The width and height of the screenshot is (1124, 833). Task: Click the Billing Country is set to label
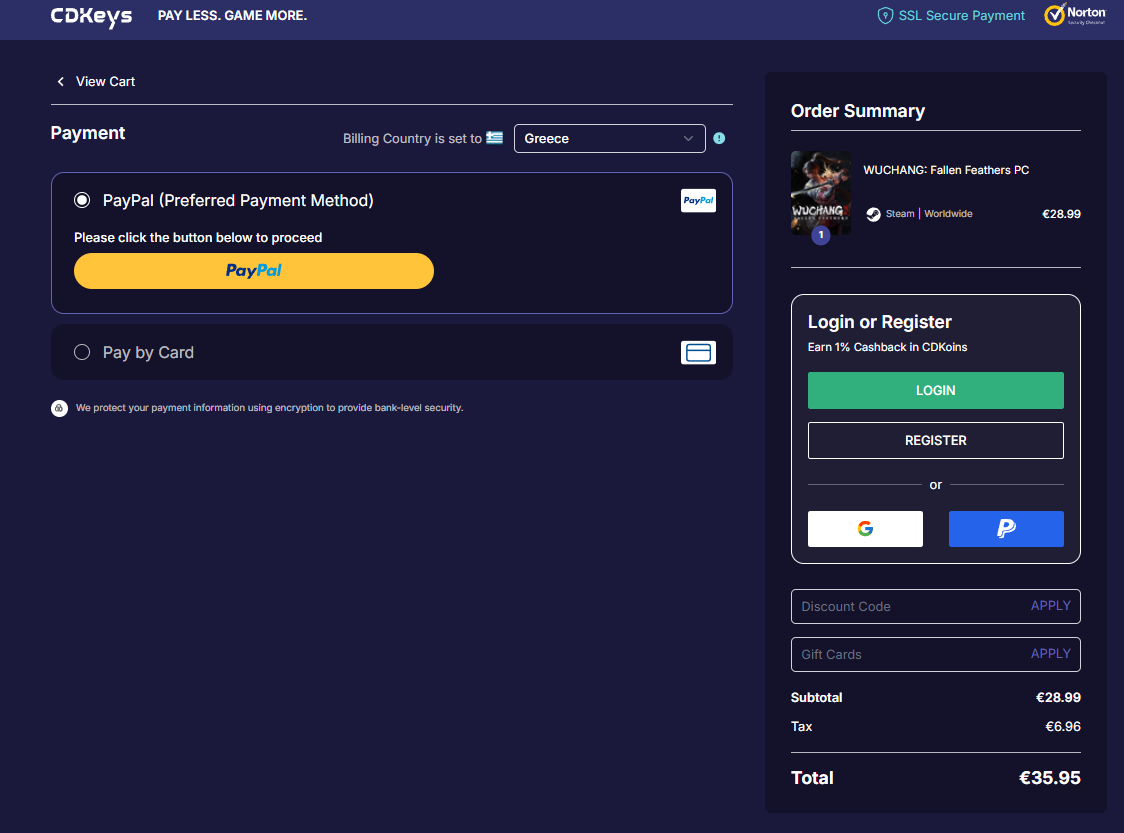[412, 138]
